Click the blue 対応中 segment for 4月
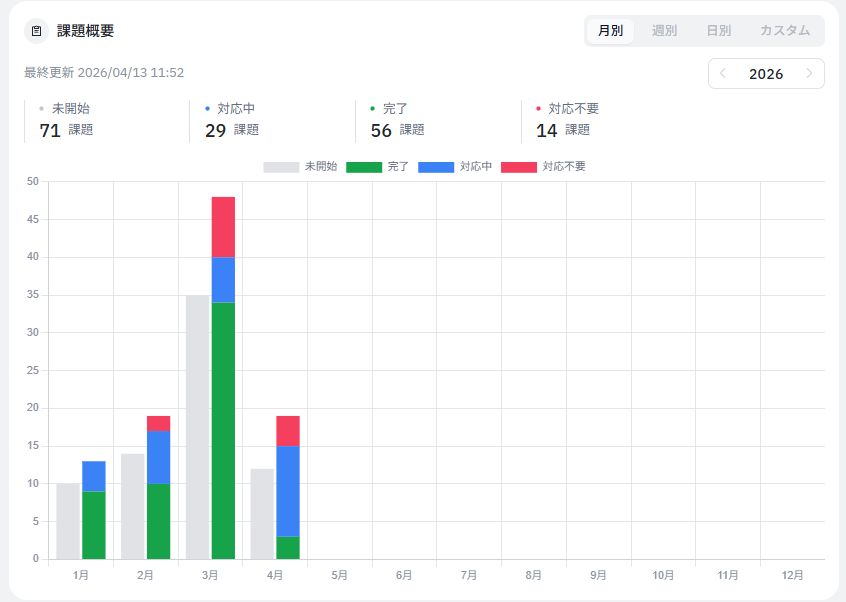This screenshot has height=602, width=846. point(288,490)
